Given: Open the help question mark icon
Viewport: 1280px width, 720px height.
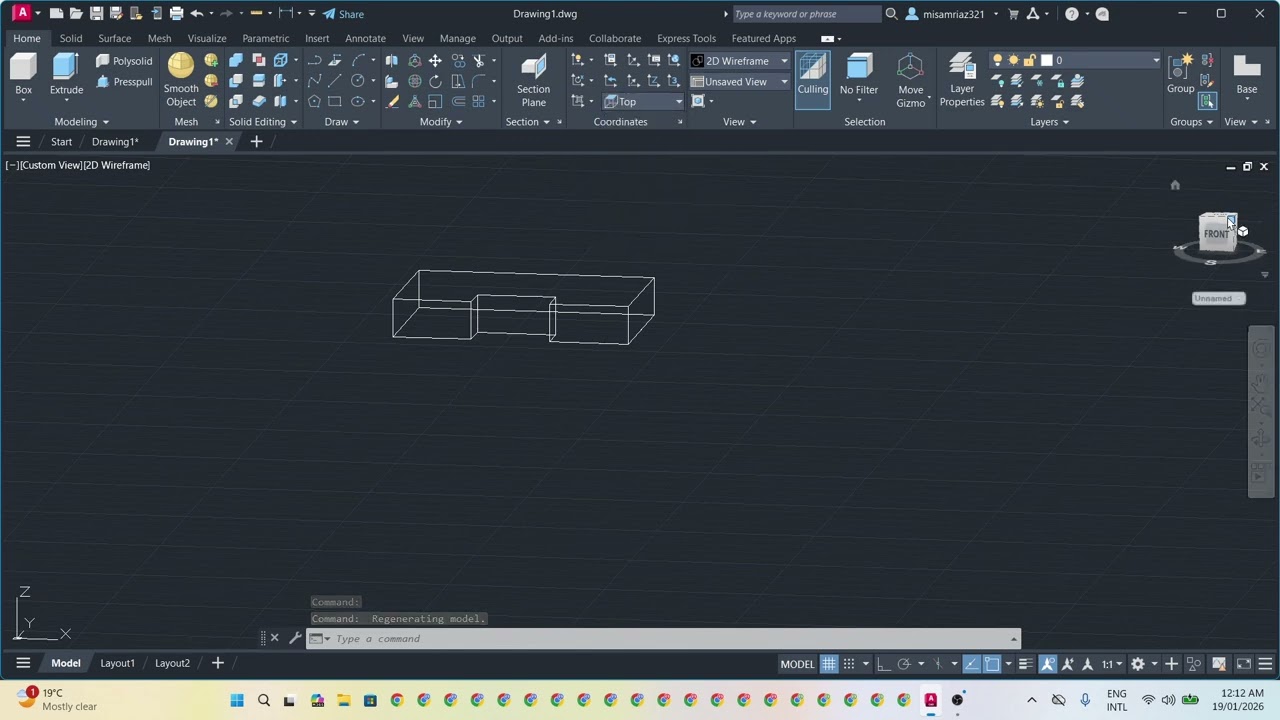Looking at the screenshot, I should tap(1072, 14).
